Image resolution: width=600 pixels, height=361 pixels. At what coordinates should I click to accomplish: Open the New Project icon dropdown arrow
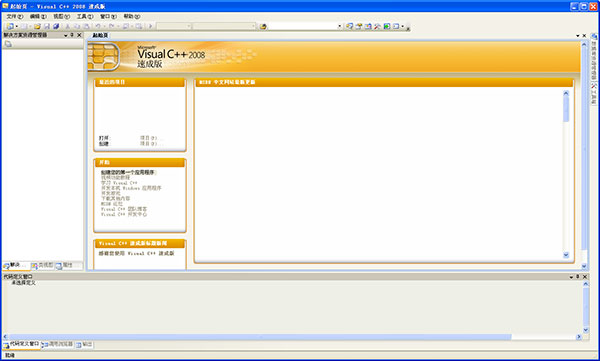point(16,26)
